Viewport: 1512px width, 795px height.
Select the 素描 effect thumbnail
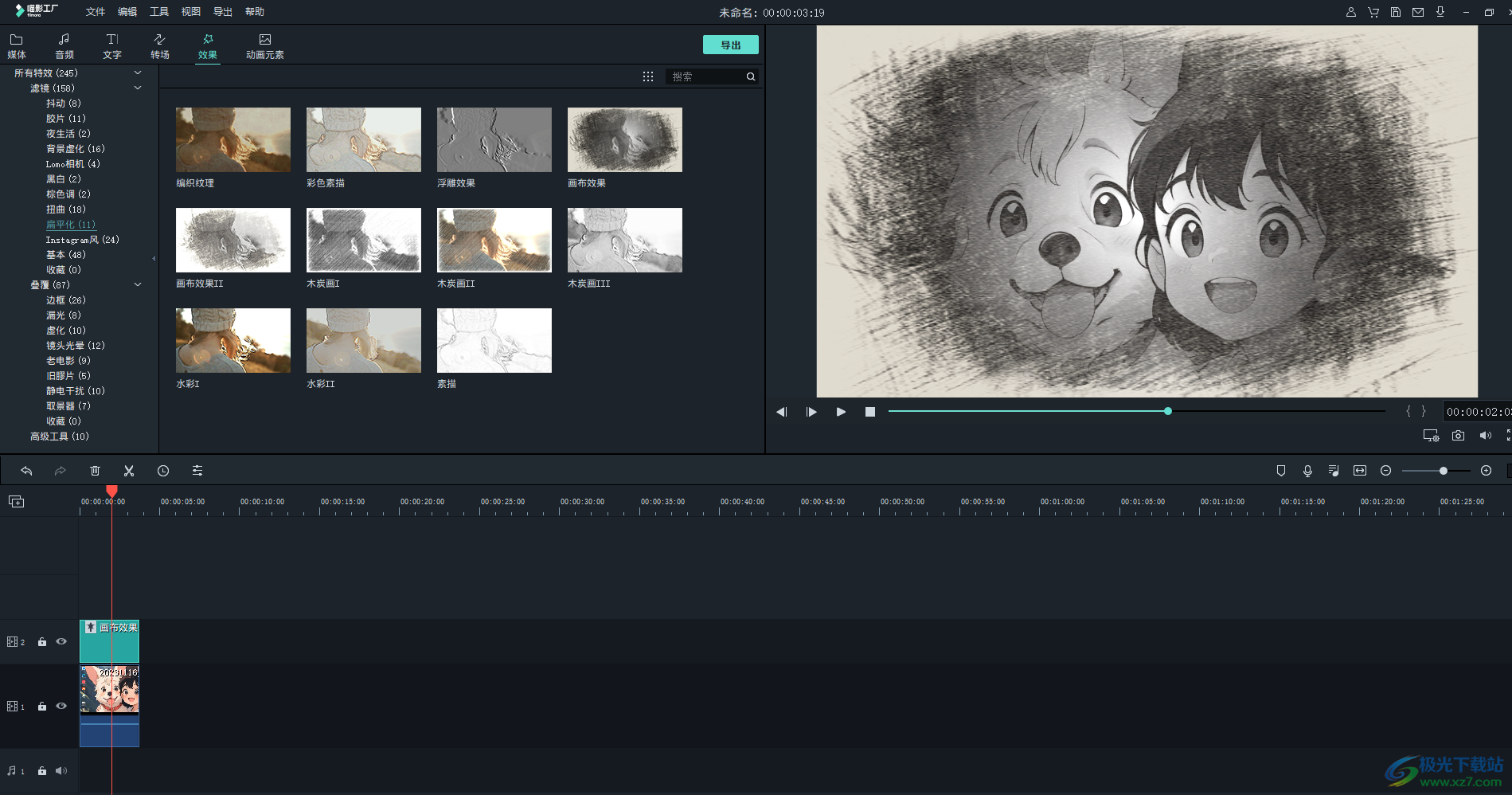[494, 340]
